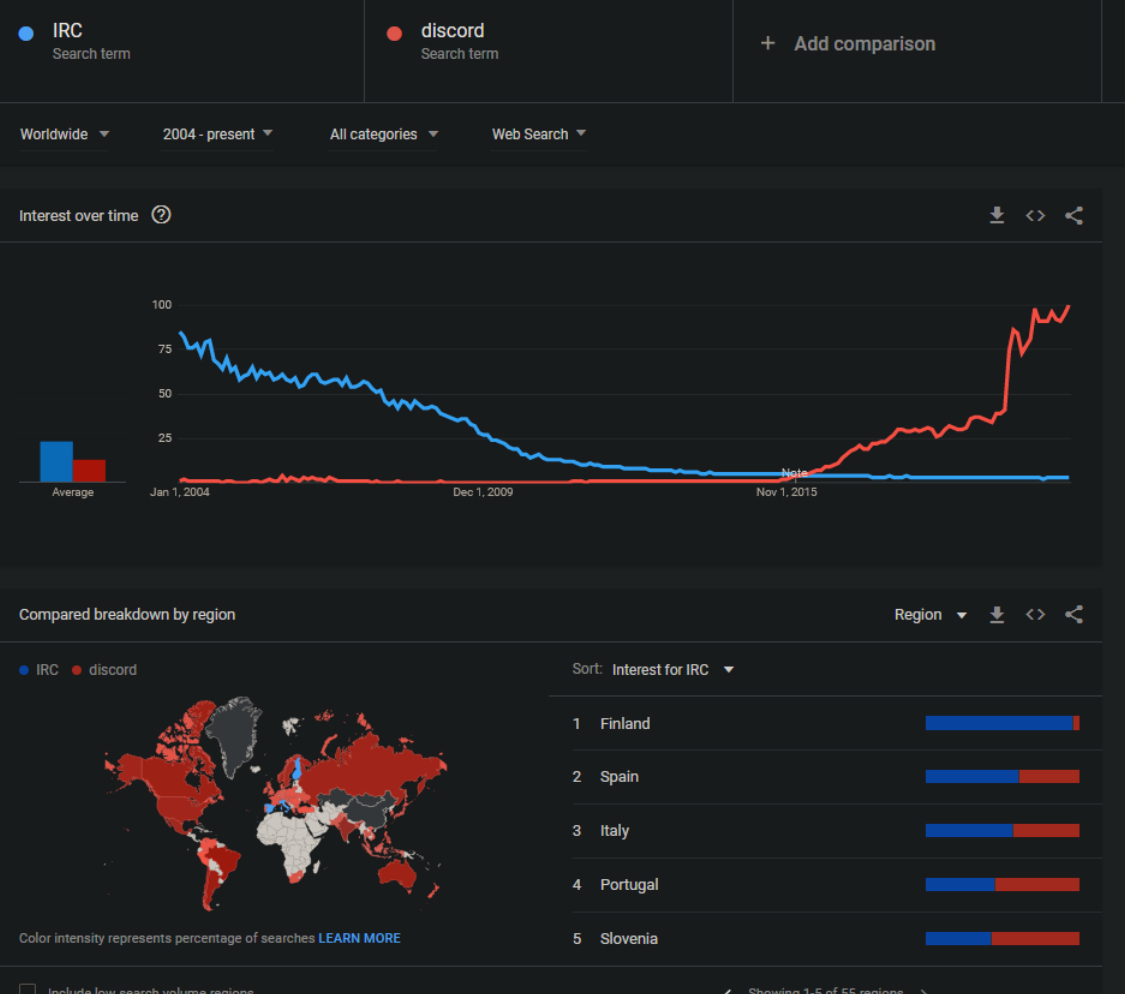
Task: Click Slovenia's interest comparison bar
Action: (1002, 939)
